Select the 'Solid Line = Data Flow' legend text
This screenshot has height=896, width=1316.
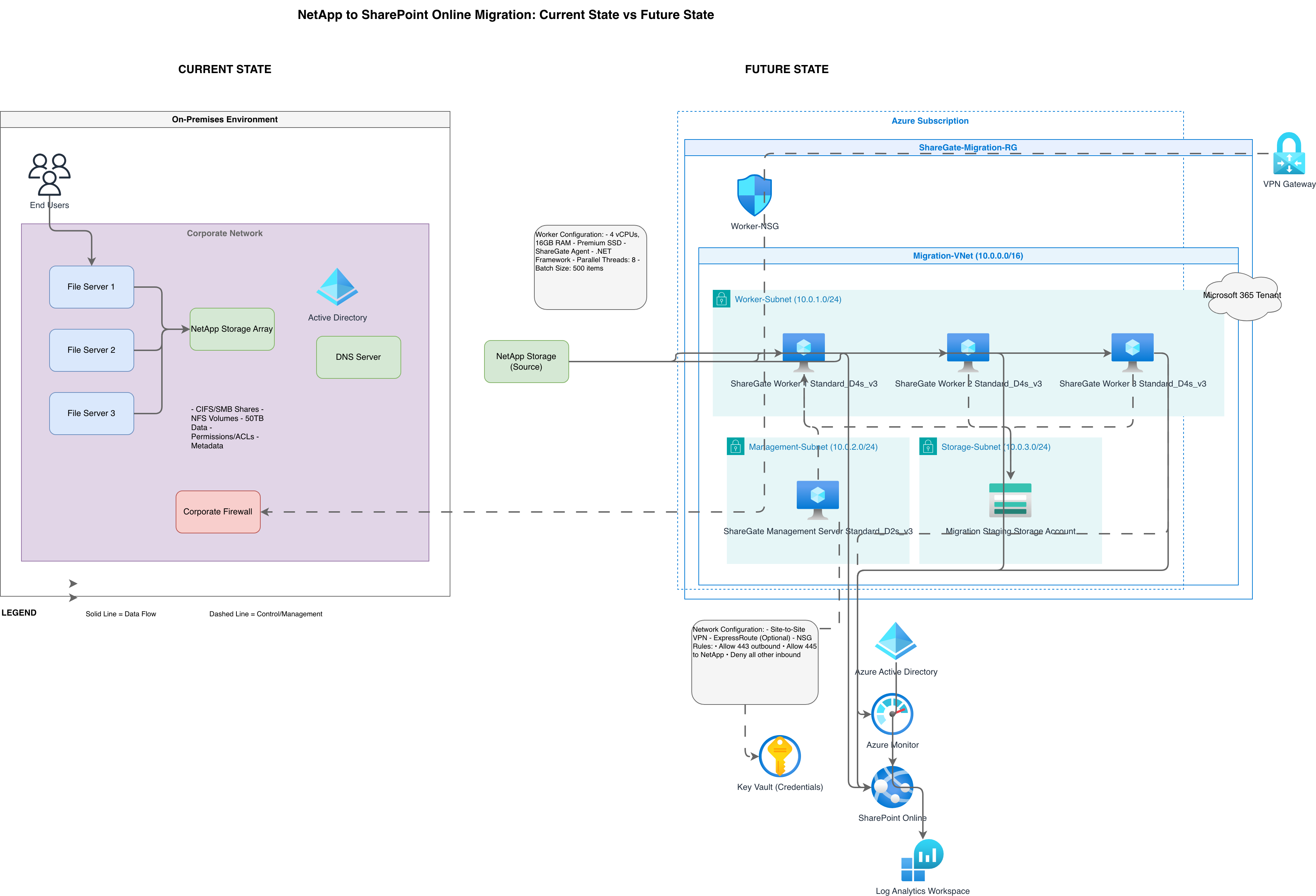tap(120, 614)
